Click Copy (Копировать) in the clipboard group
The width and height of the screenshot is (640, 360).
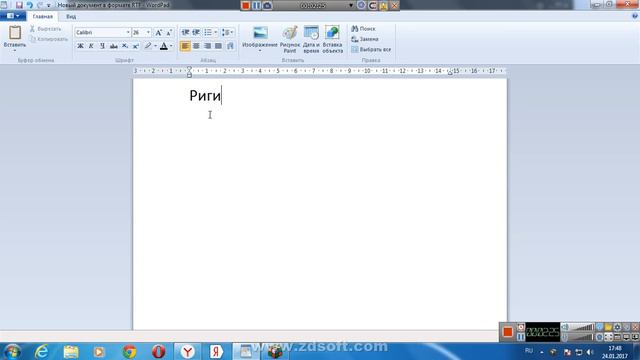coord(49,39)
